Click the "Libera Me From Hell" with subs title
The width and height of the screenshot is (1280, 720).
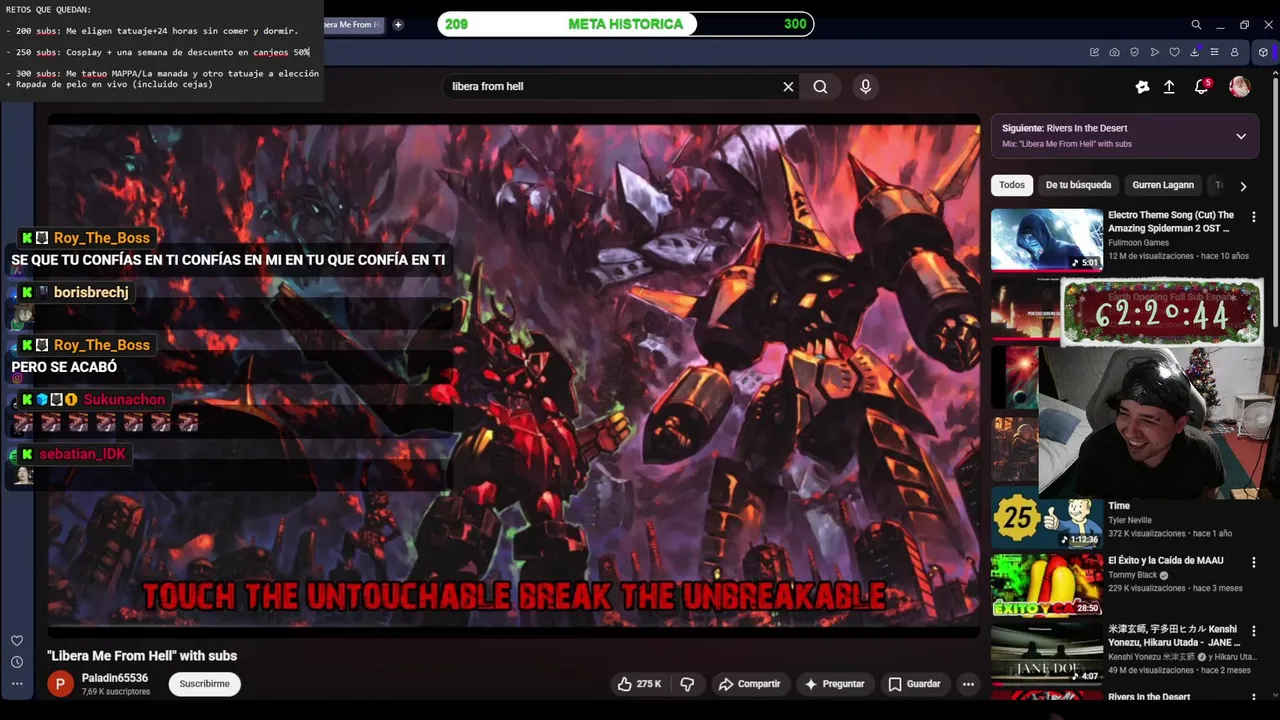[142, 656]
